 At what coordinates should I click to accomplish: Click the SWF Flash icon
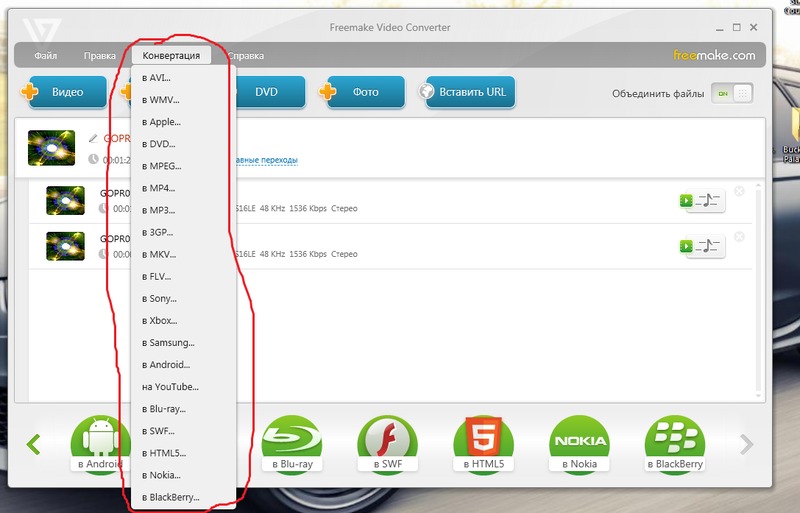pyautogui.click(x=388, y=445)
